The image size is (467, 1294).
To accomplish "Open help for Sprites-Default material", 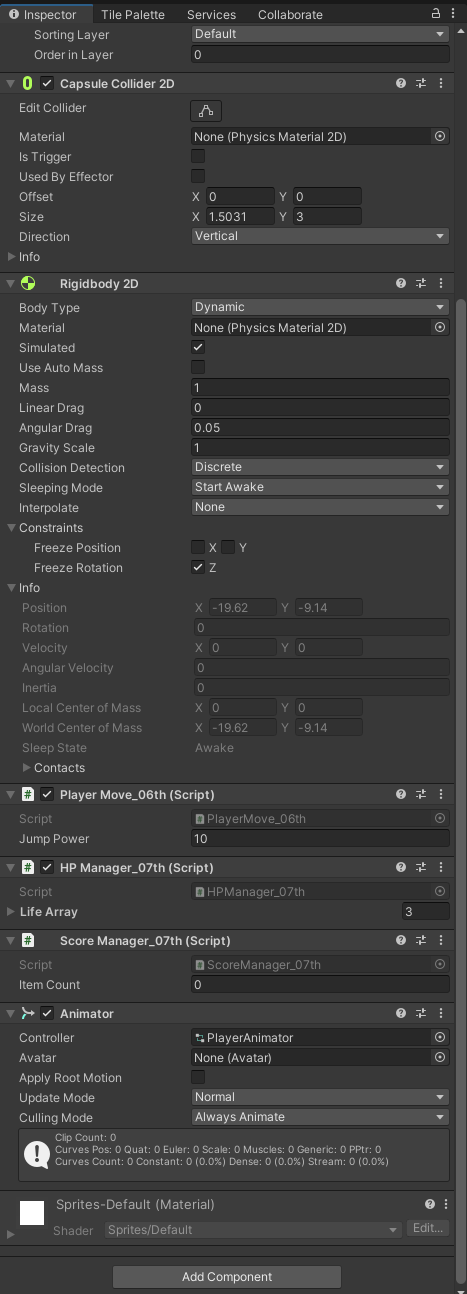I will 430,1205.
